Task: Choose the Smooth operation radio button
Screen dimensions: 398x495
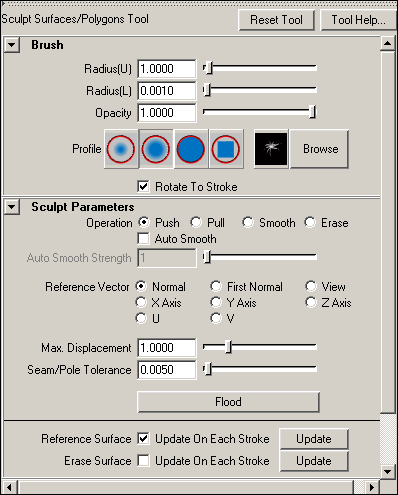Action: click(248, 222)
